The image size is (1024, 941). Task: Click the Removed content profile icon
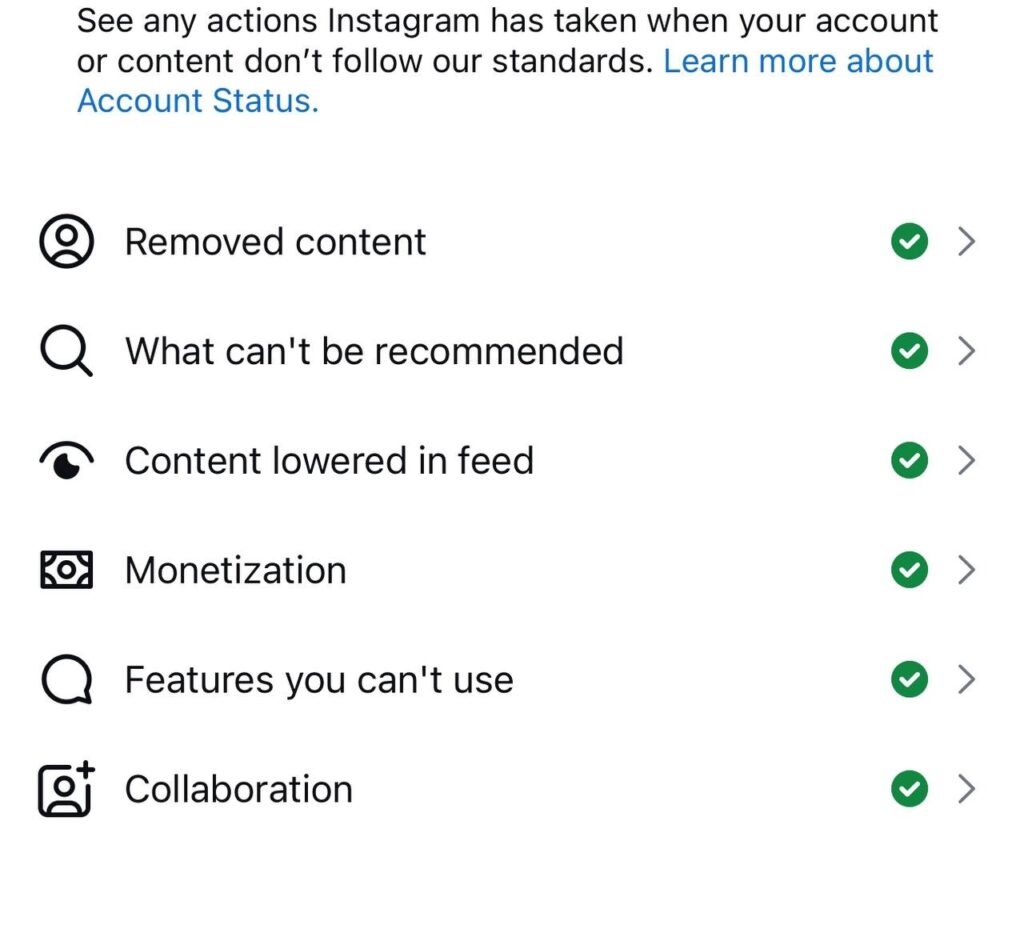(65, 241)
